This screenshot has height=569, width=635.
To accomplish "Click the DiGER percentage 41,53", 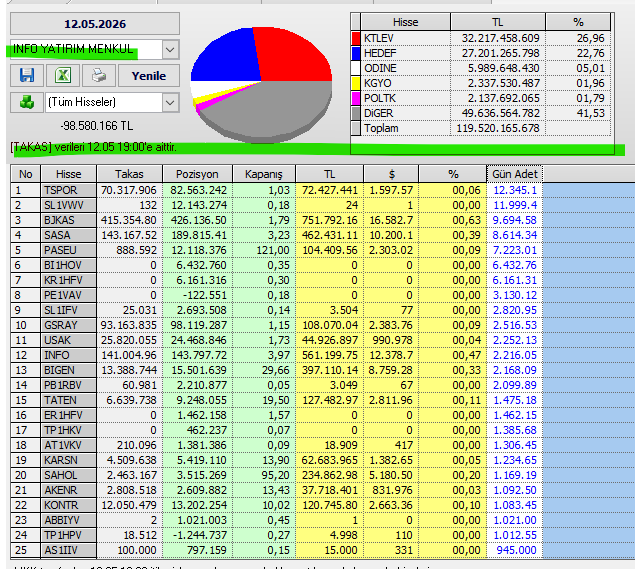I will click(x=590, y=113).
